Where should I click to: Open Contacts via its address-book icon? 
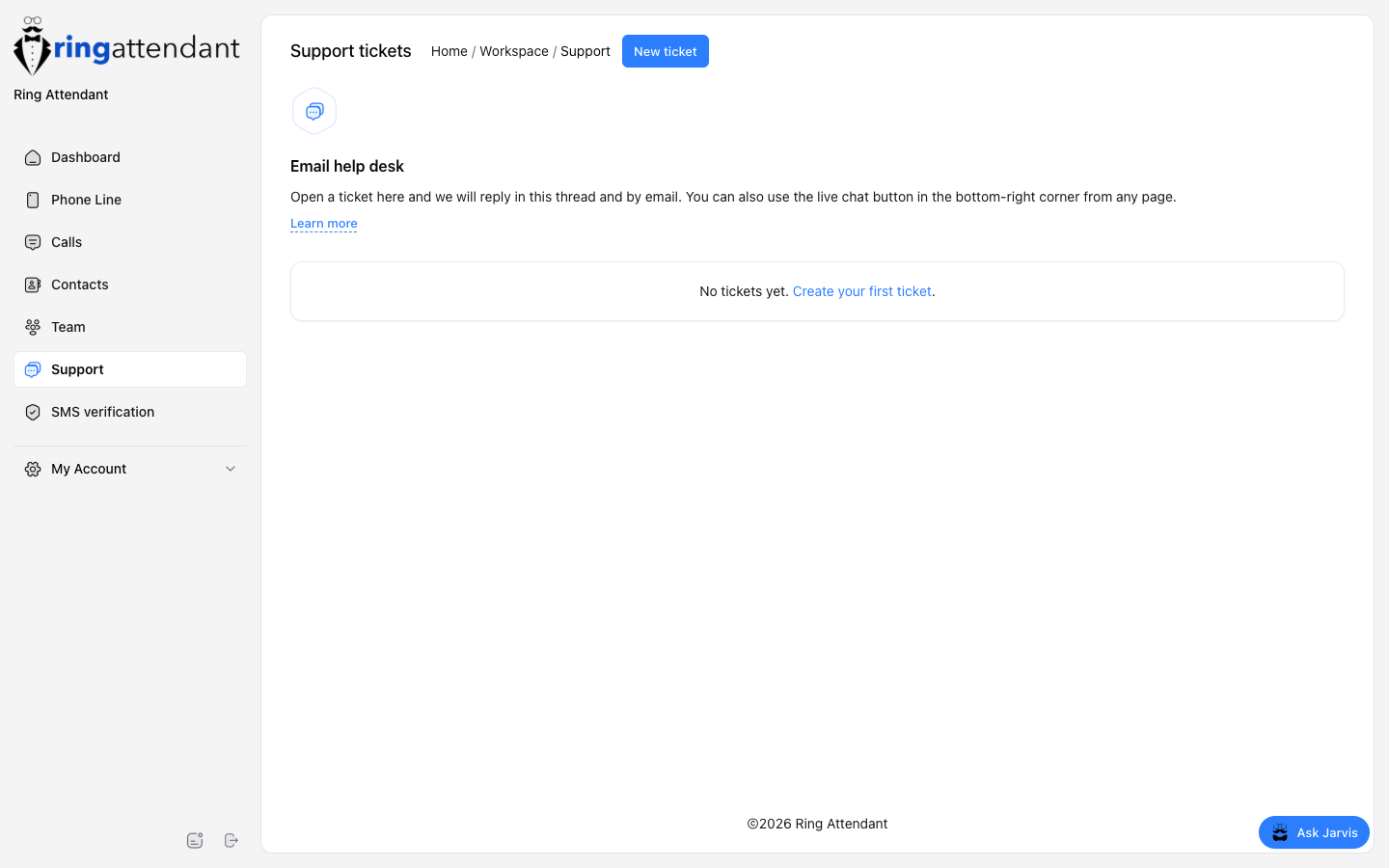tap(33, 285)
